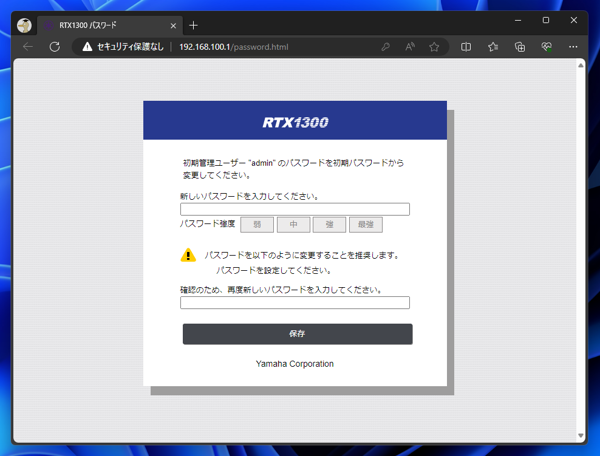The image size is (600, 456).
Task: Click the new password input field
Action: click(295, 209)
